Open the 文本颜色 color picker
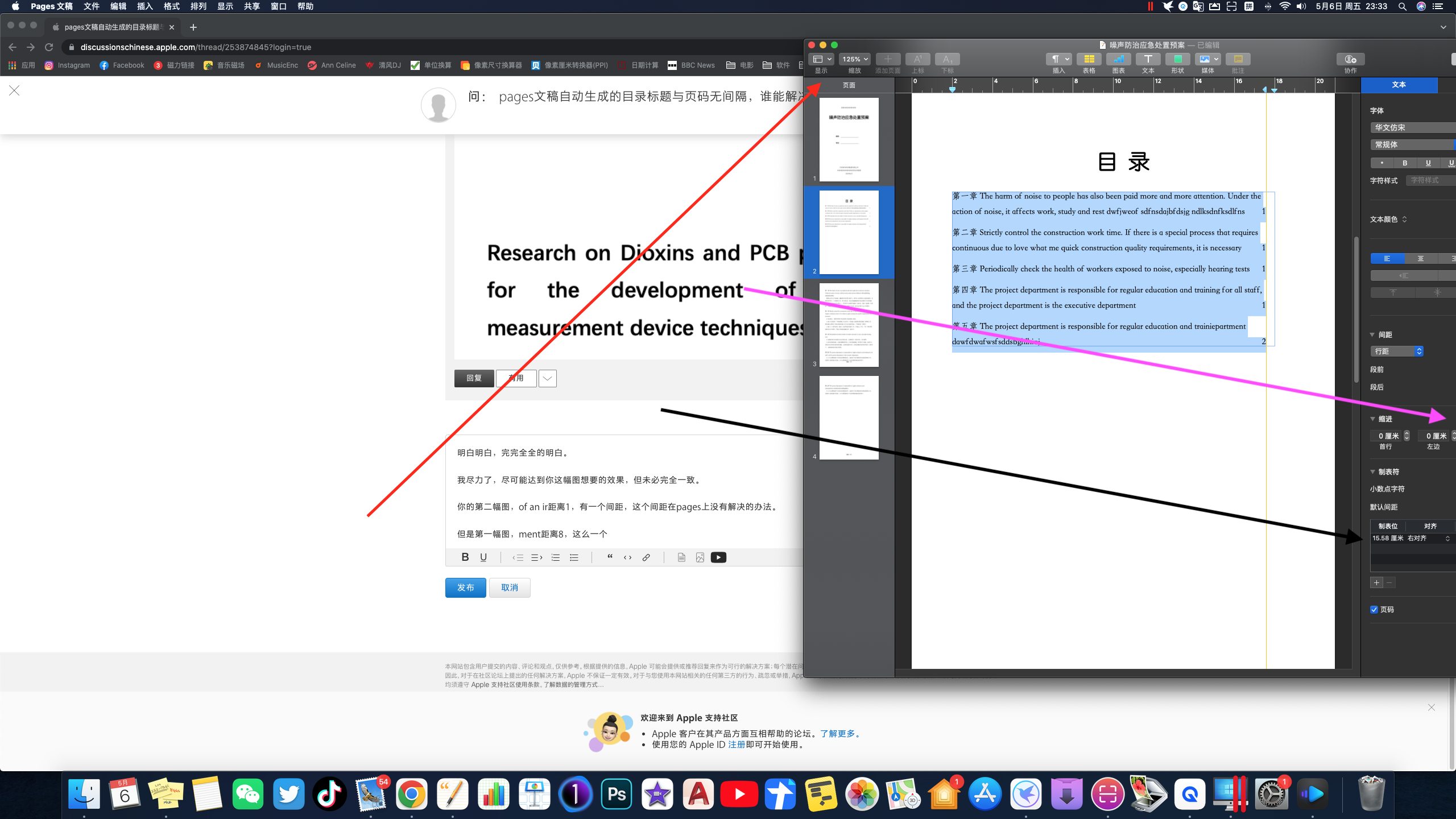 click(x=1389, y=220)
